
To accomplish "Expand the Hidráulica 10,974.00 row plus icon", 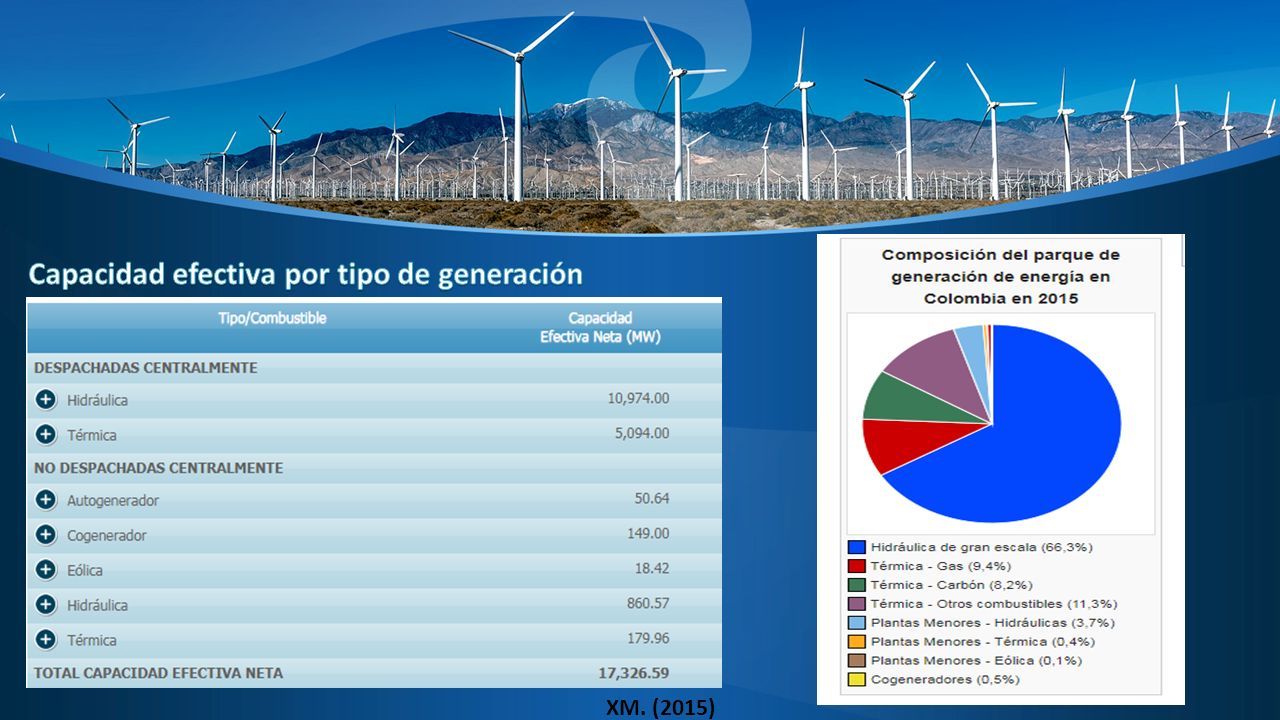I will point(45,399).
